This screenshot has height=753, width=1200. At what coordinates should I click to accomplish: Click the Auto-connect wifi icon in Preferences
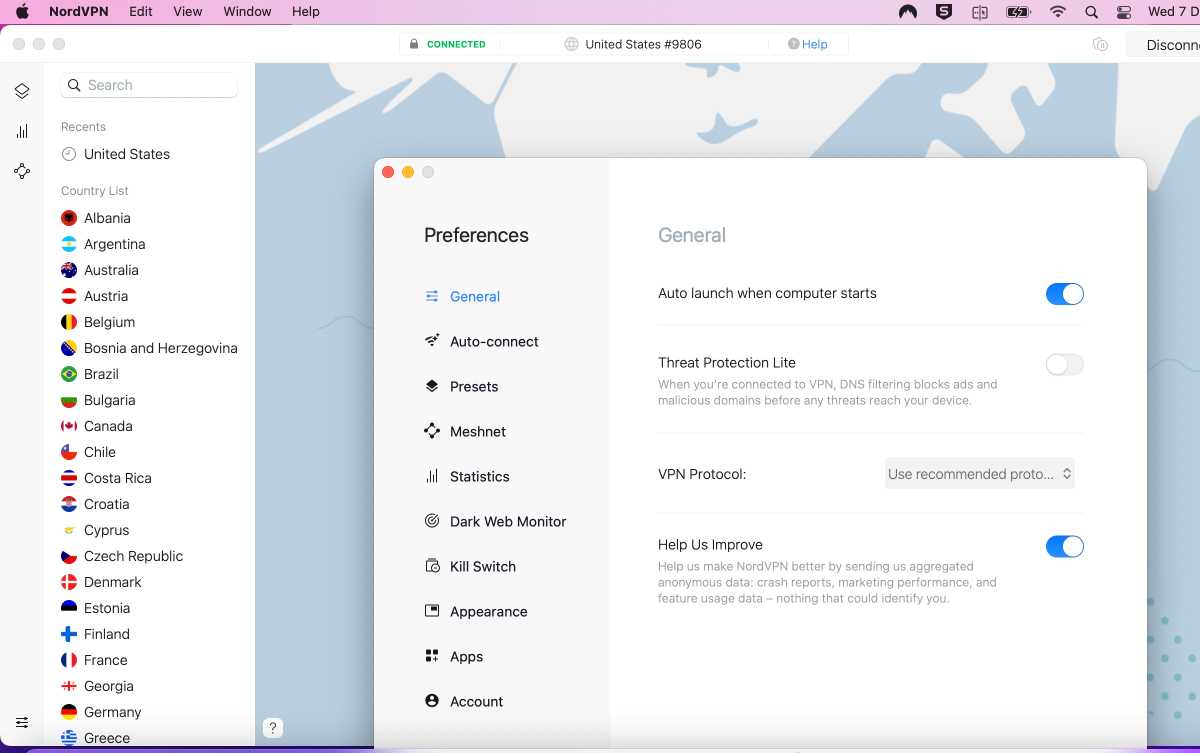click(x=432, y=341)
